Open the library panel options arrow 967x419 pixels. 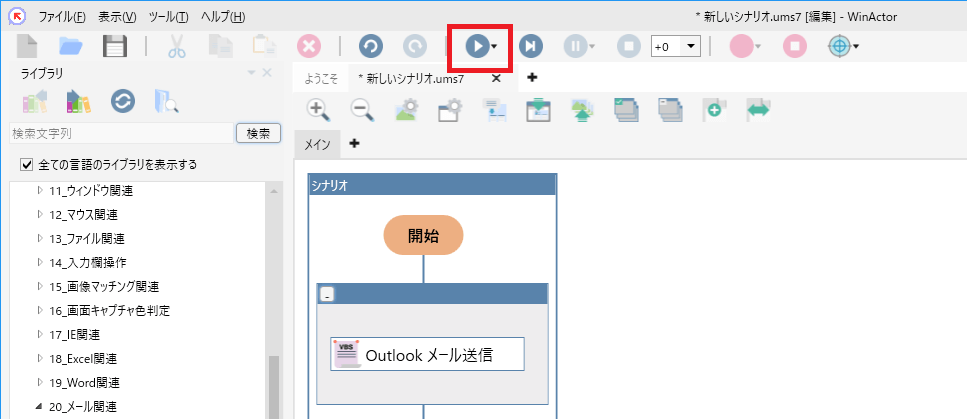pyautogui.click(x=252, y=73)
